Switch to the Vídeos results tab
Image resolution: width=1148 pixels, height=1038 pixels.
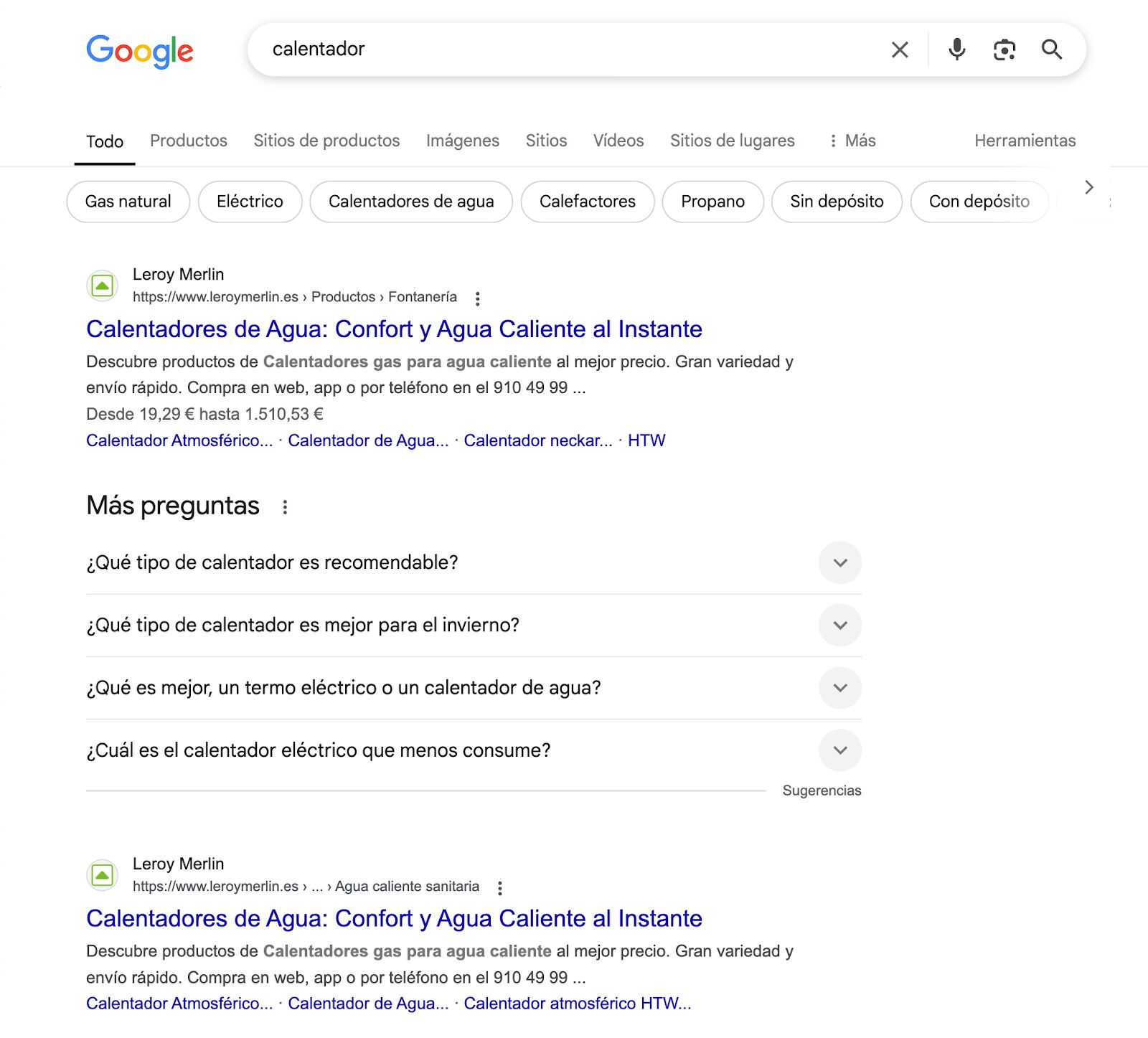(618, 141)
